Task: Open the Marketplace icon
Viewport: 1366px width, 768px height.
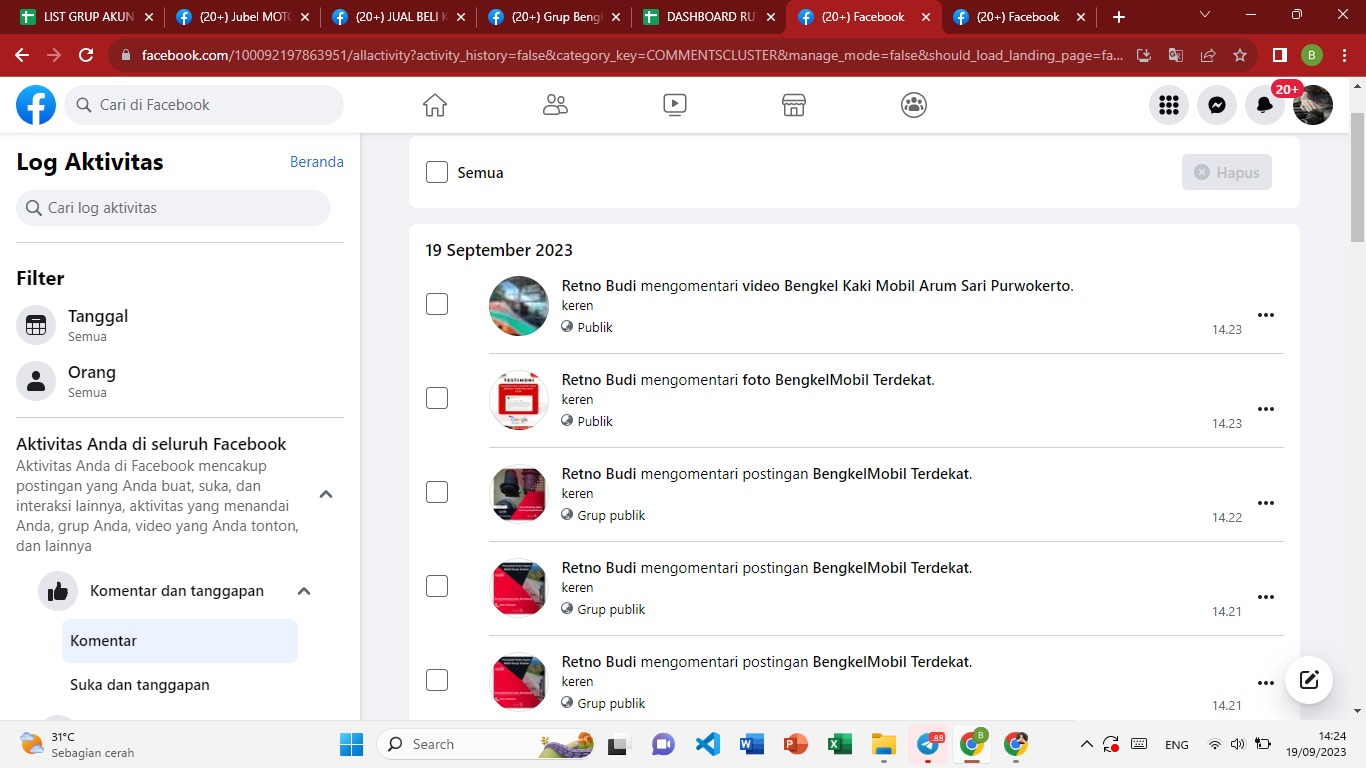Action: tap(794, 105)
